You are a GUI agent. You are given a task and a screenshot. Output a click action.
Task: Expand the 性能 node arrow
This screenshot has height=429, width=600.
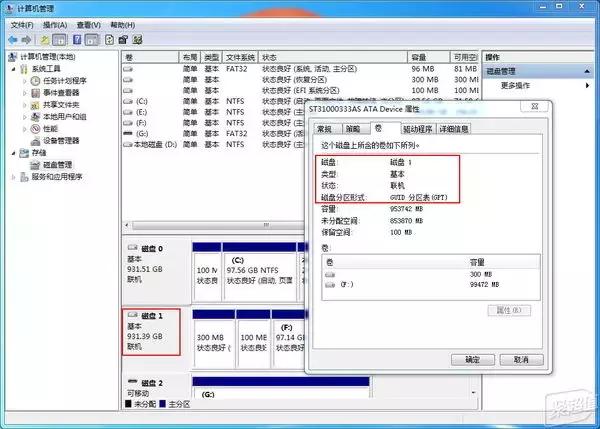tap(25, 129)
